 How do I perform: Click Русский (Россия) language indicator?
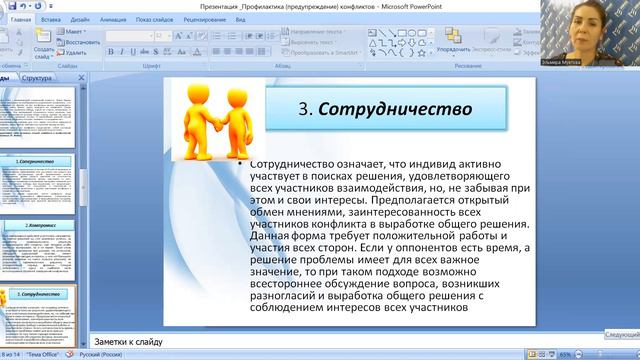coord(100,354)
